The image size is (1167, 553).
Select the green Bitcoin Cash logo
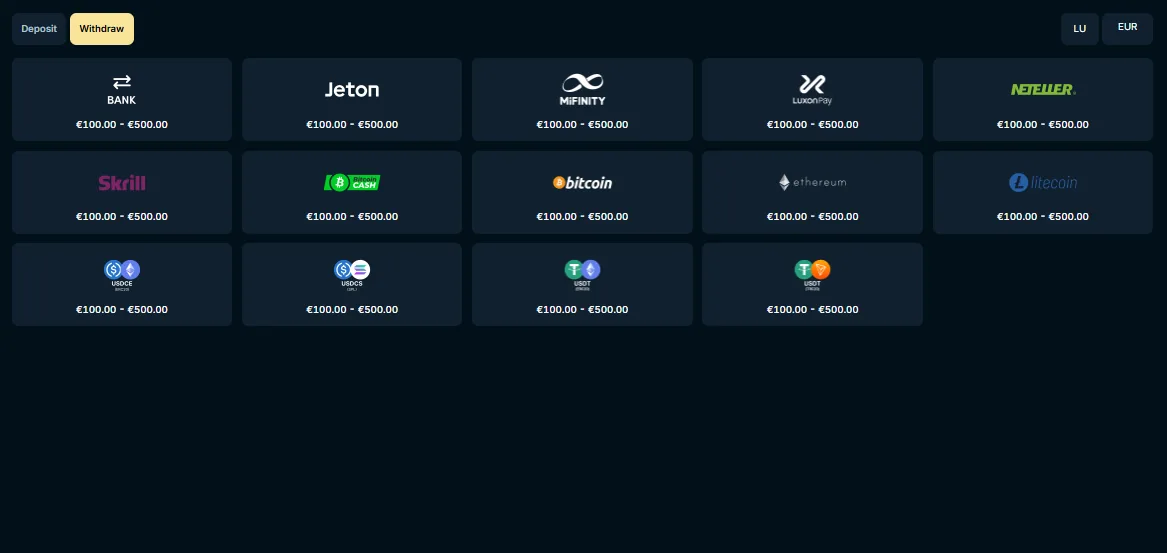[x=352, y=182]
